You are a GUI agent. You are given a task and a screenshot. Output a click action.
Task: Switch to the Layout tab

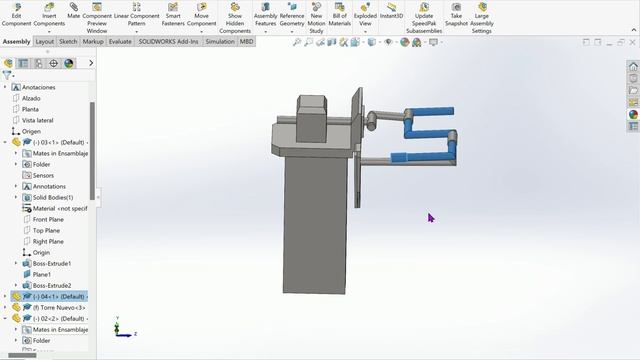tap(44, 42)
